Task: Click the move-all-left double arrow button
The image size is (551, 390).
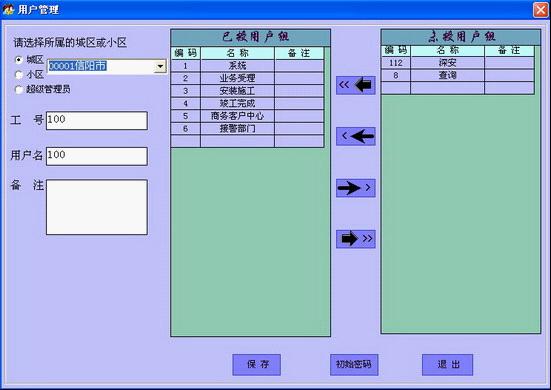Action: pyautogui.click(x=356, y=85)
